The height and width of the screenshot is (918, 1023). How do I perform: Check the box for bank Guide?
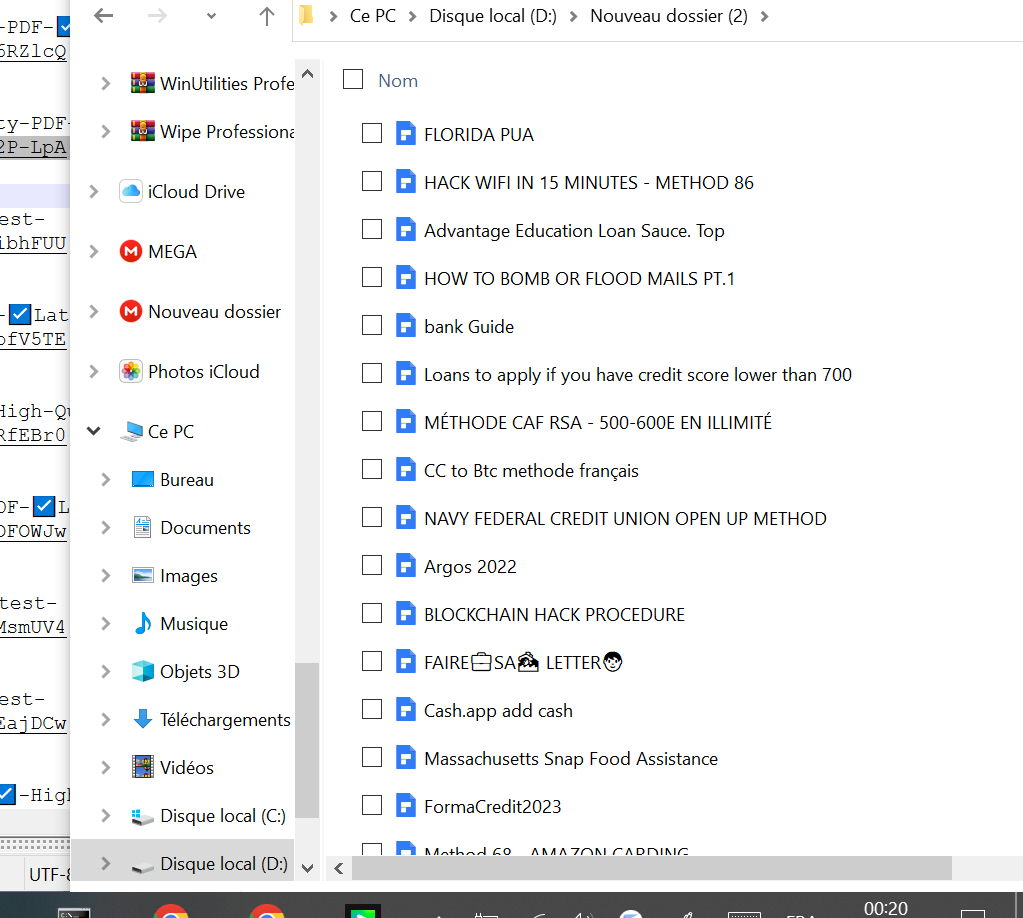tap(372, 326)
